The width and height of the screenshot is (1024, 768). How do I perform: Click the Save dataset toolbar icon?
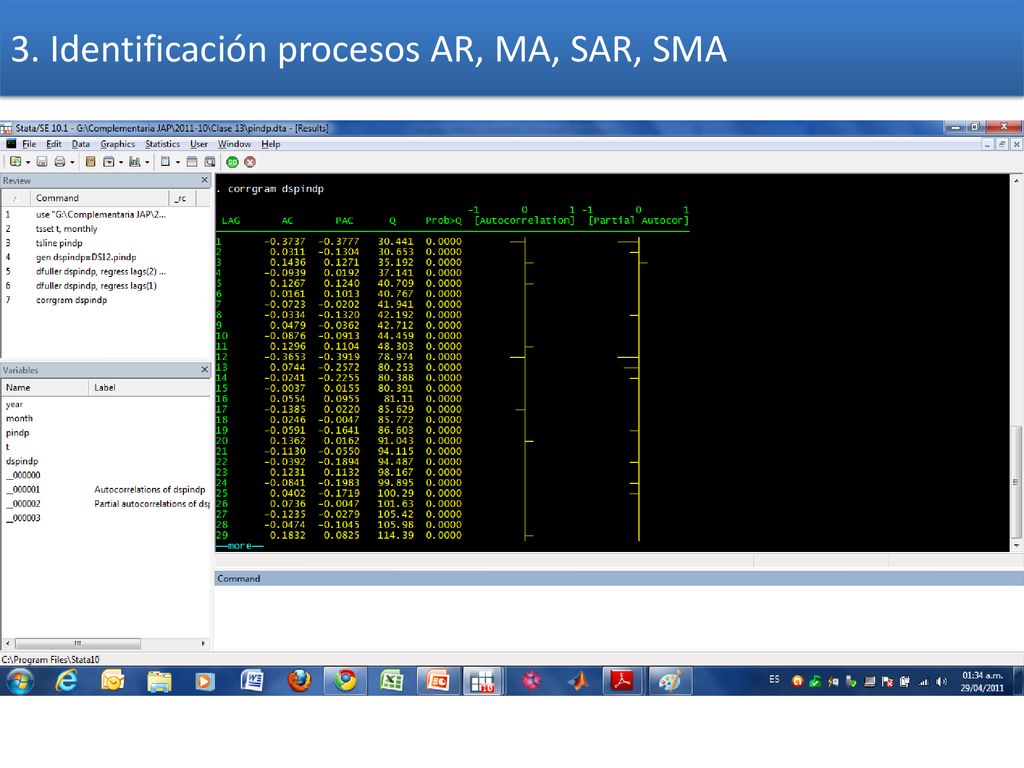[x=42, y=162]
